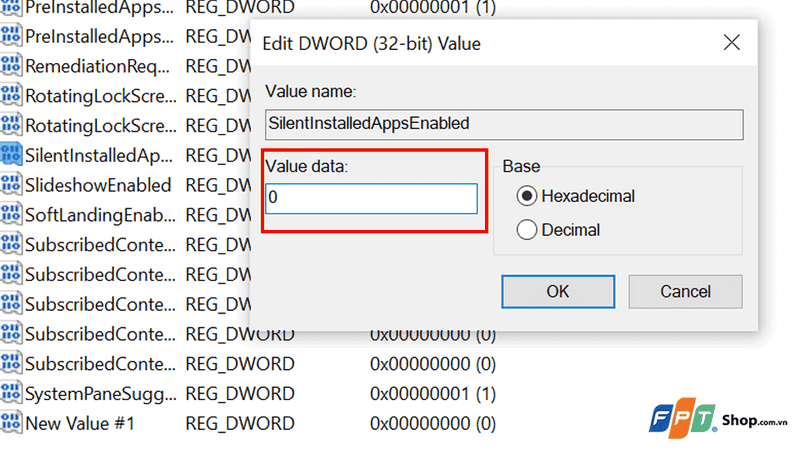Select the SilentInstalledAp... entry name
800x450 pixels.
coord(99,156)
